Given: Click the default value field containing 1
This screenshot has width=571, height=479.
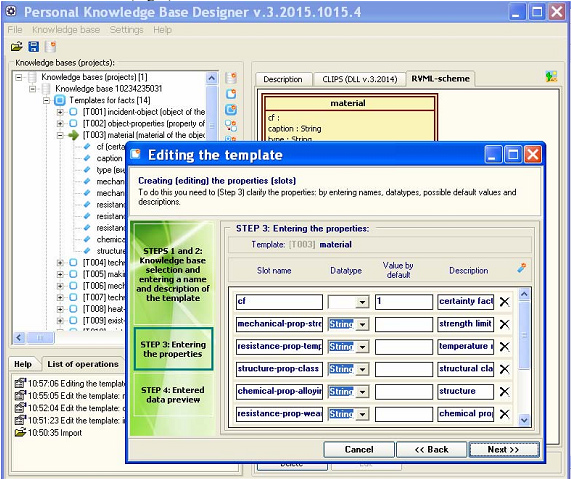Looking at the screenshot, I should pos(404,302).
